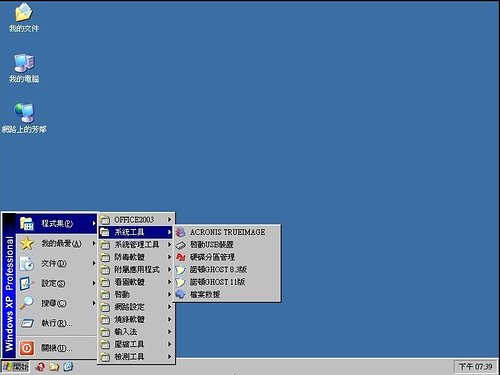The height and width of the screenshot is (375, 500).
Task: Click red quick launch icon in taskbar
Action: click(x=41, y=367)
